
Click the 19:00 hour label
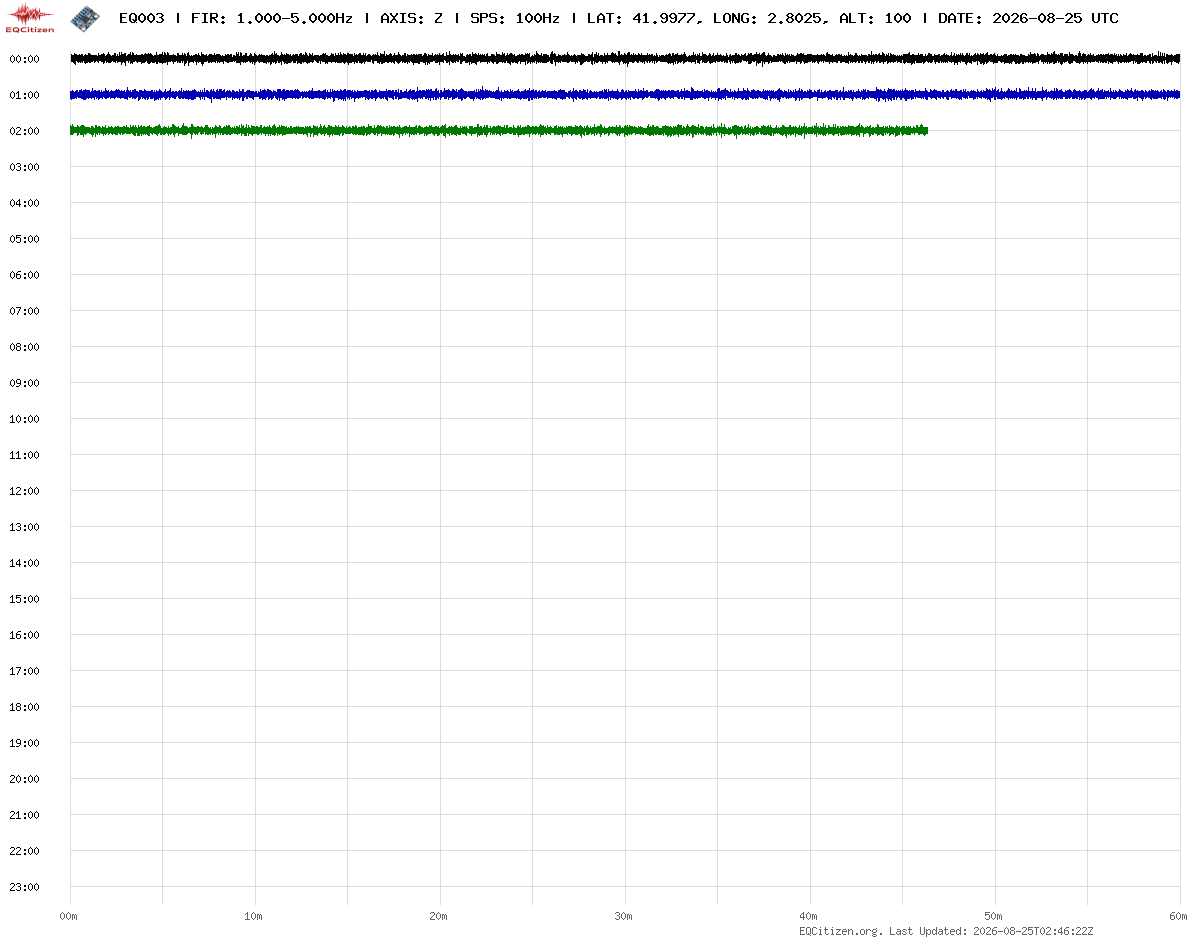[24, 743]
